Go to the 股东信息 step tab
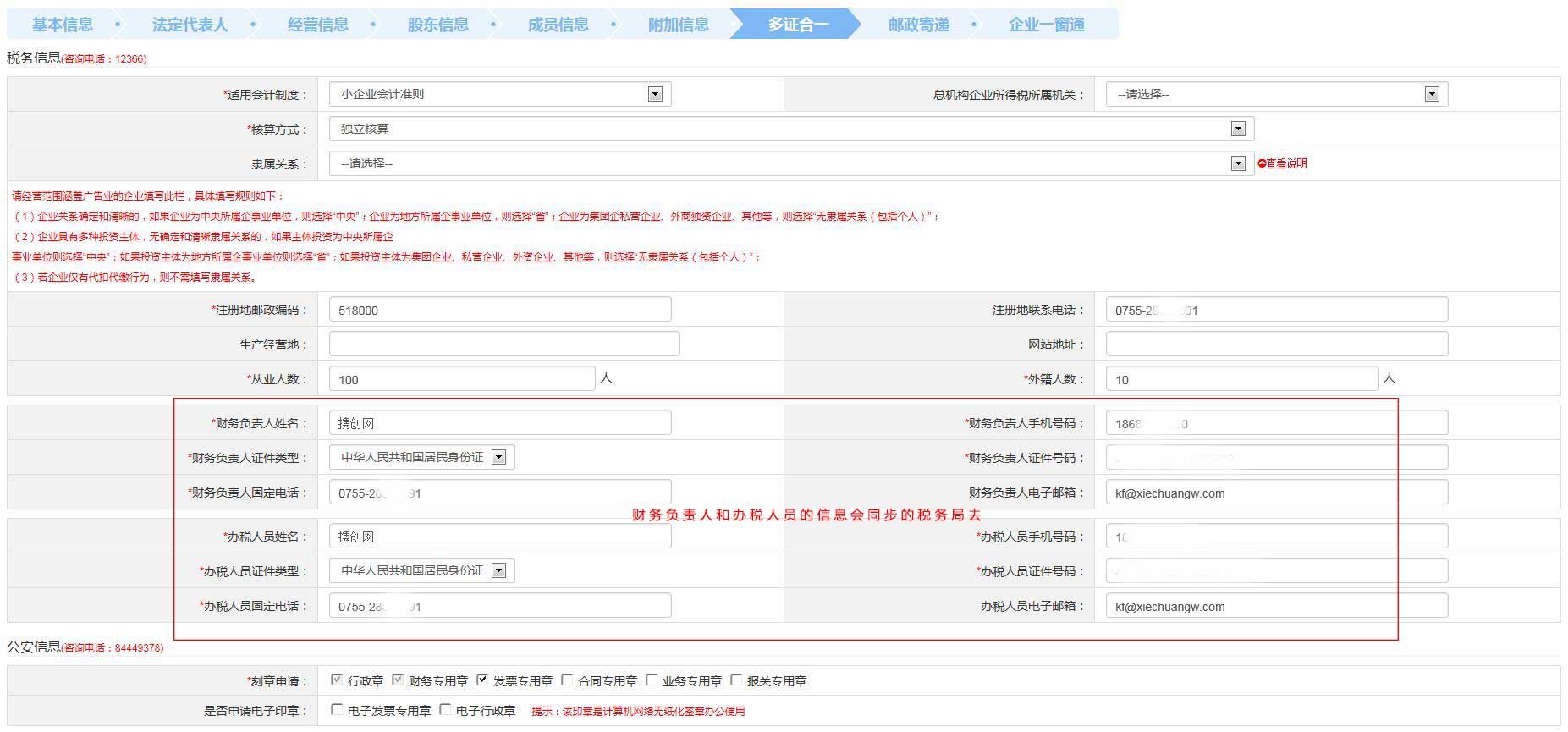The width and height of the screenshot is (1568, 732). (437, 25)
